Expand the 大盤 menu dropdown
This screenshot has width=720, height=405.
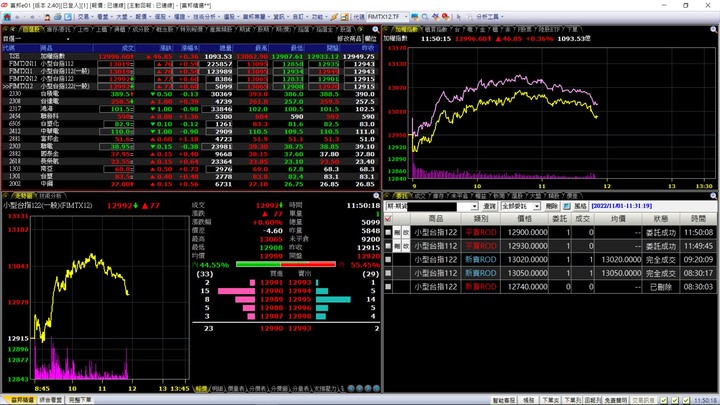[x=124, y=17]
